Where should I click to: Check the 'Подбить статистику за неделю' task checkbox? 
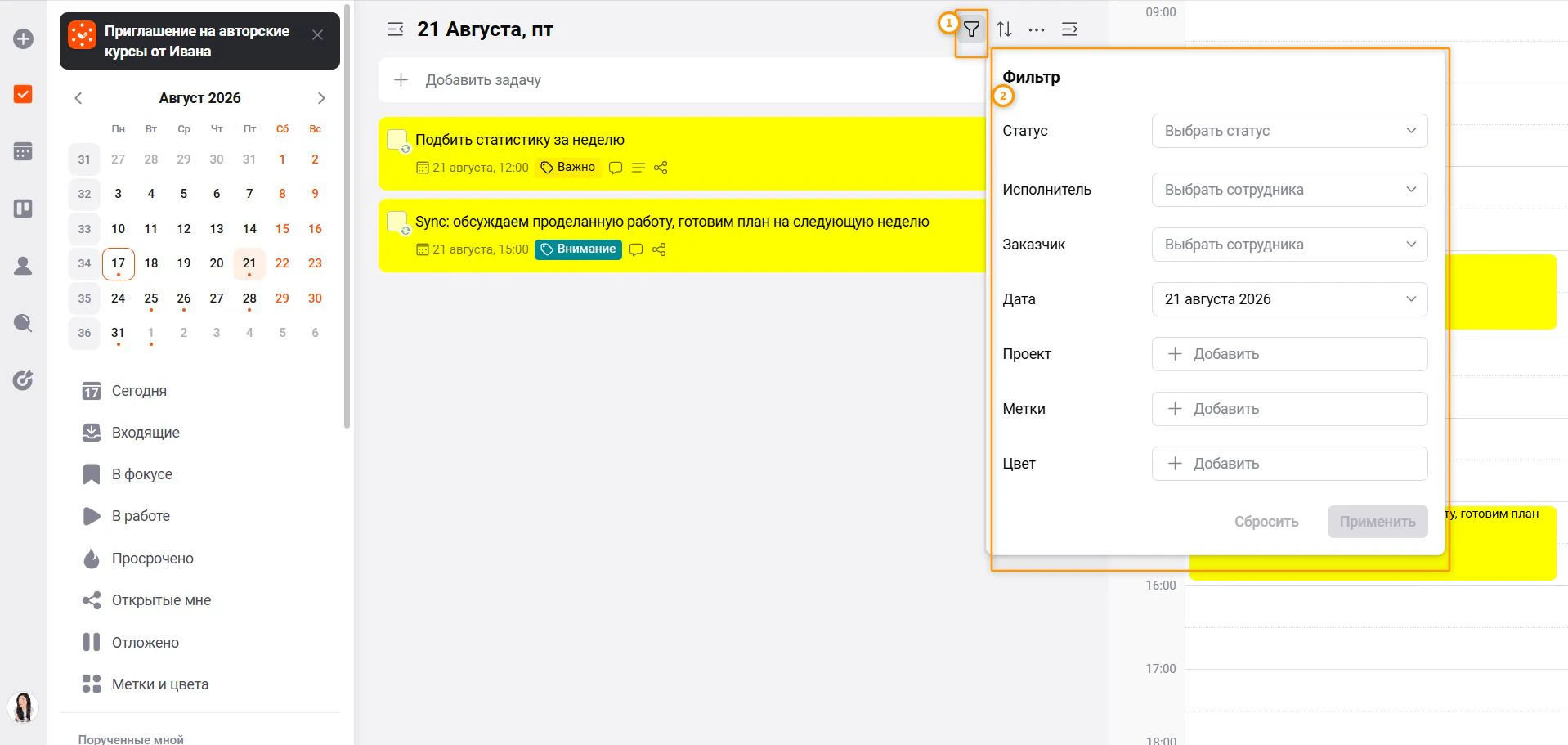tap(396, 140)
